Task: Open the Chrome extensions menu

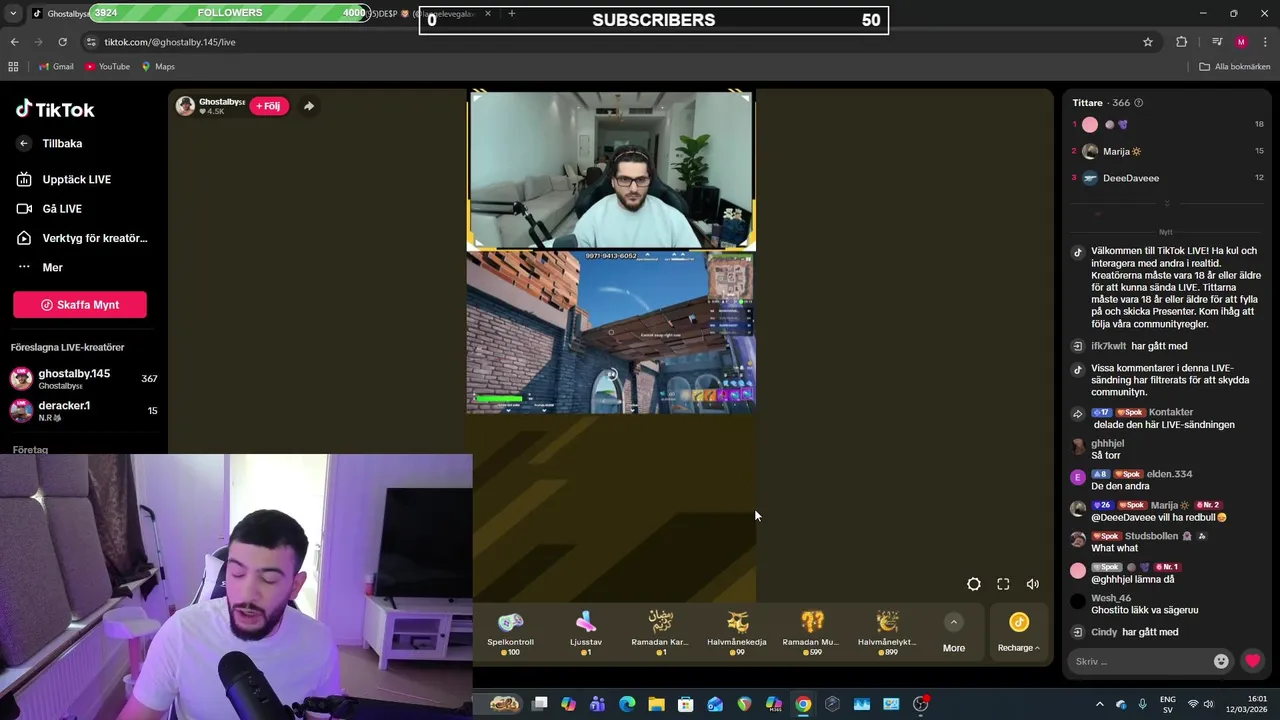Action: pos(1182,42)
